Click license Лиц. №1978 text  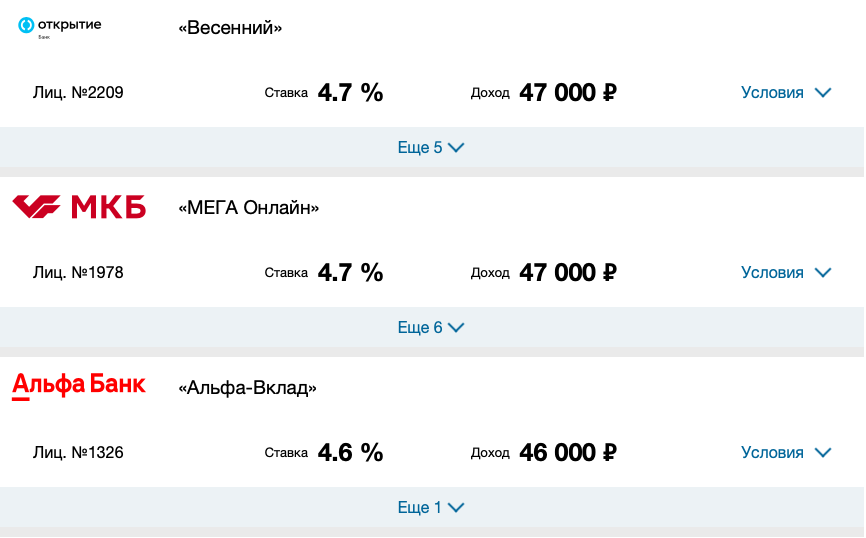78,272
